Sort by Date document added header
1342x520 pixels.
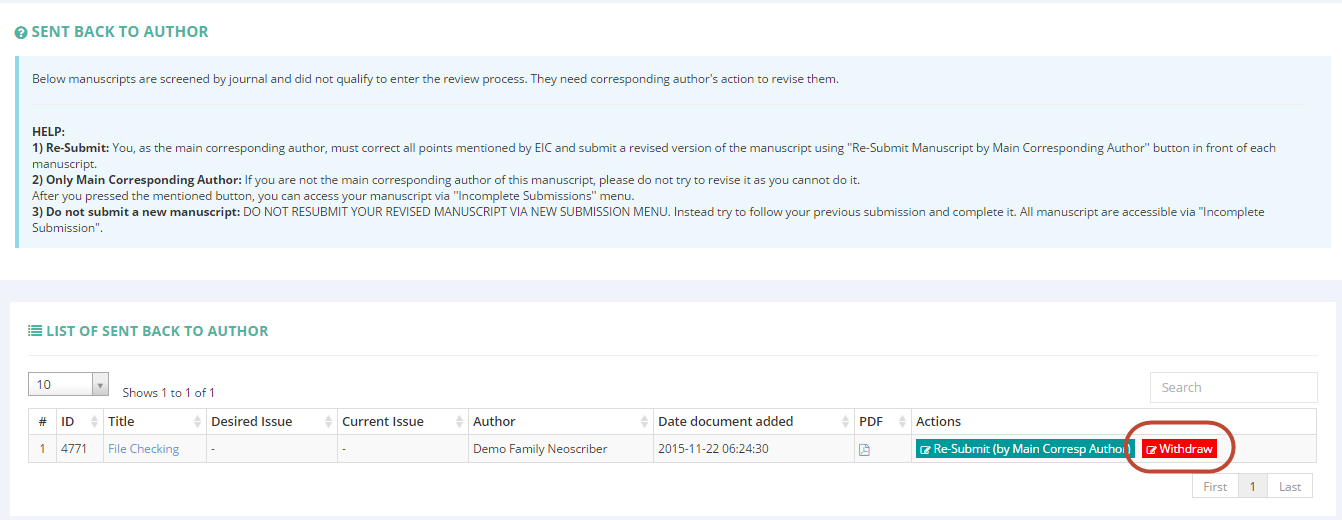pos(754,421)
